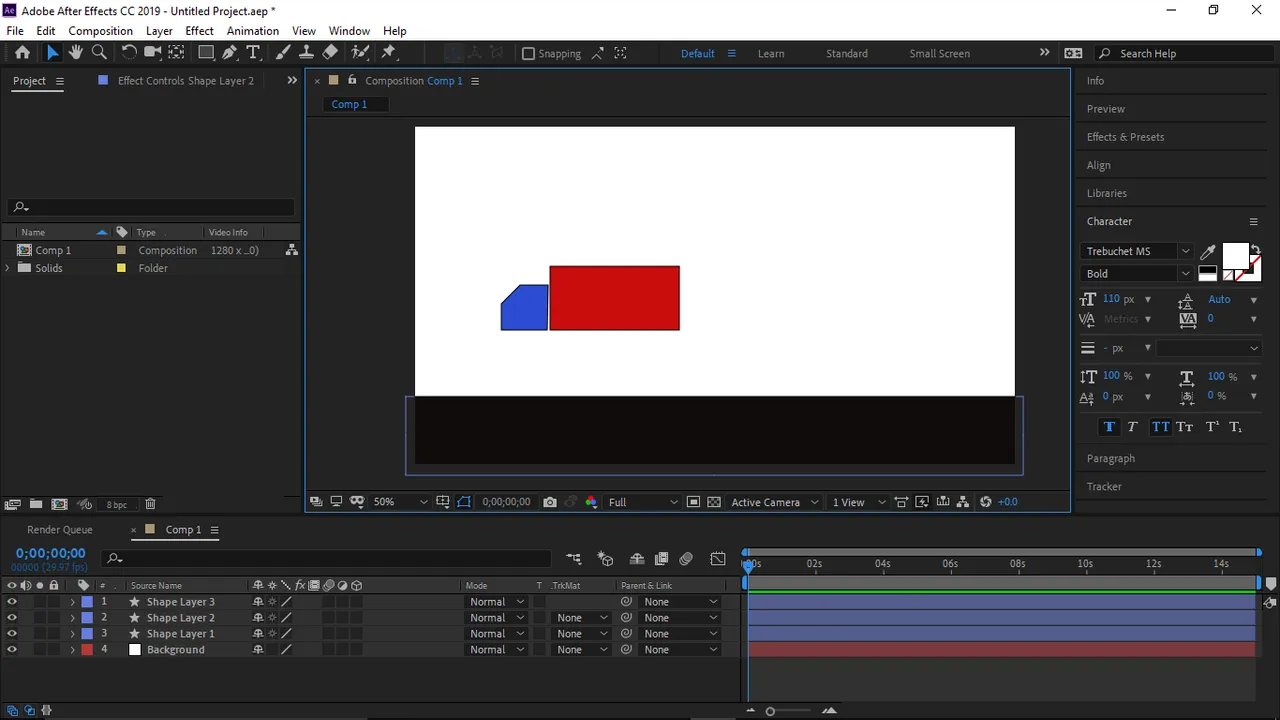The height and width of the screenshot is (720, 1280).
Task: Open the Trebuchet MS font dropdown
Action: [x=1137, y=252]
